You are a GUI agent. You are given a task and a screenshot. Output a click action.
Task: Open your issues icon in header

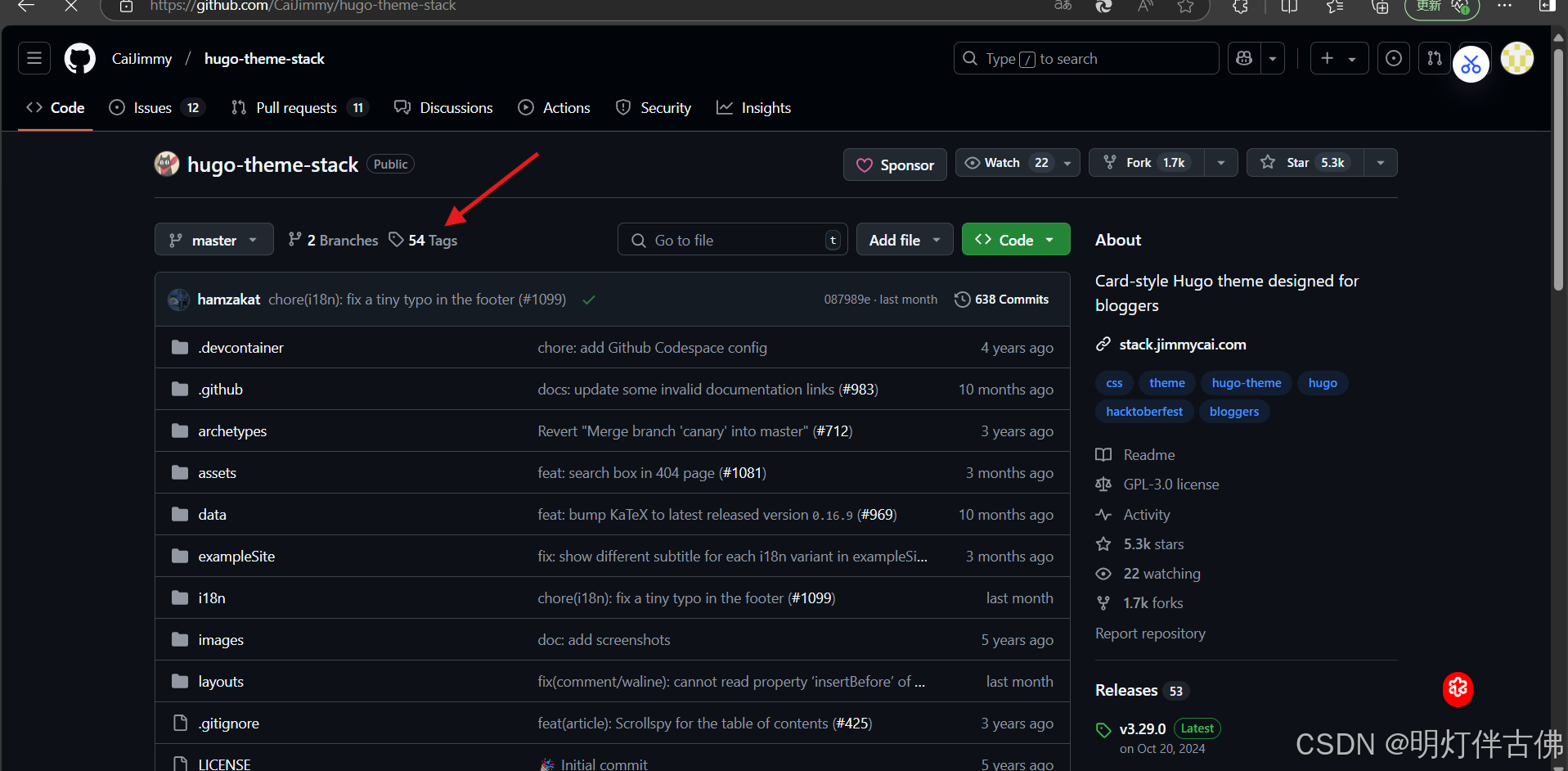click(1394, 58)
